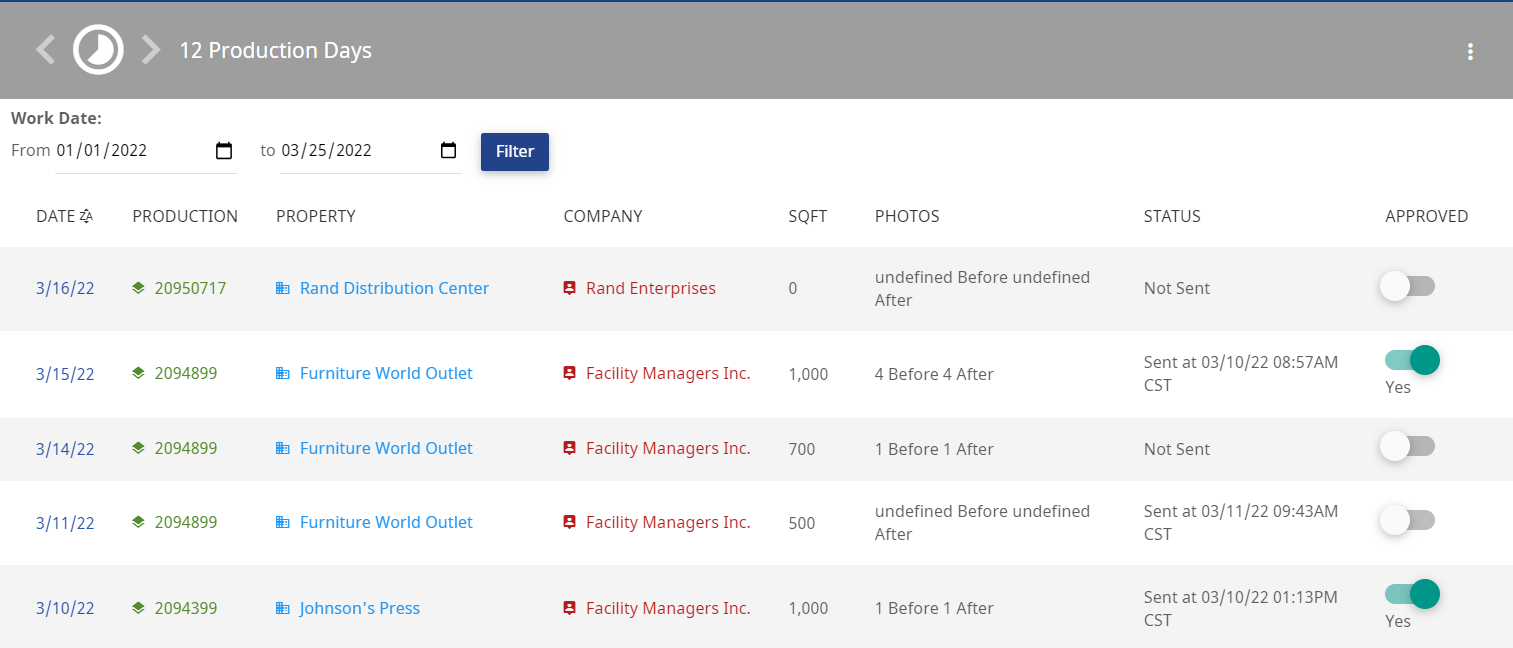This screenshot has height=648, width=1513.
Task: Click the previous arrow in the header
Action: [x=45, y=49]
